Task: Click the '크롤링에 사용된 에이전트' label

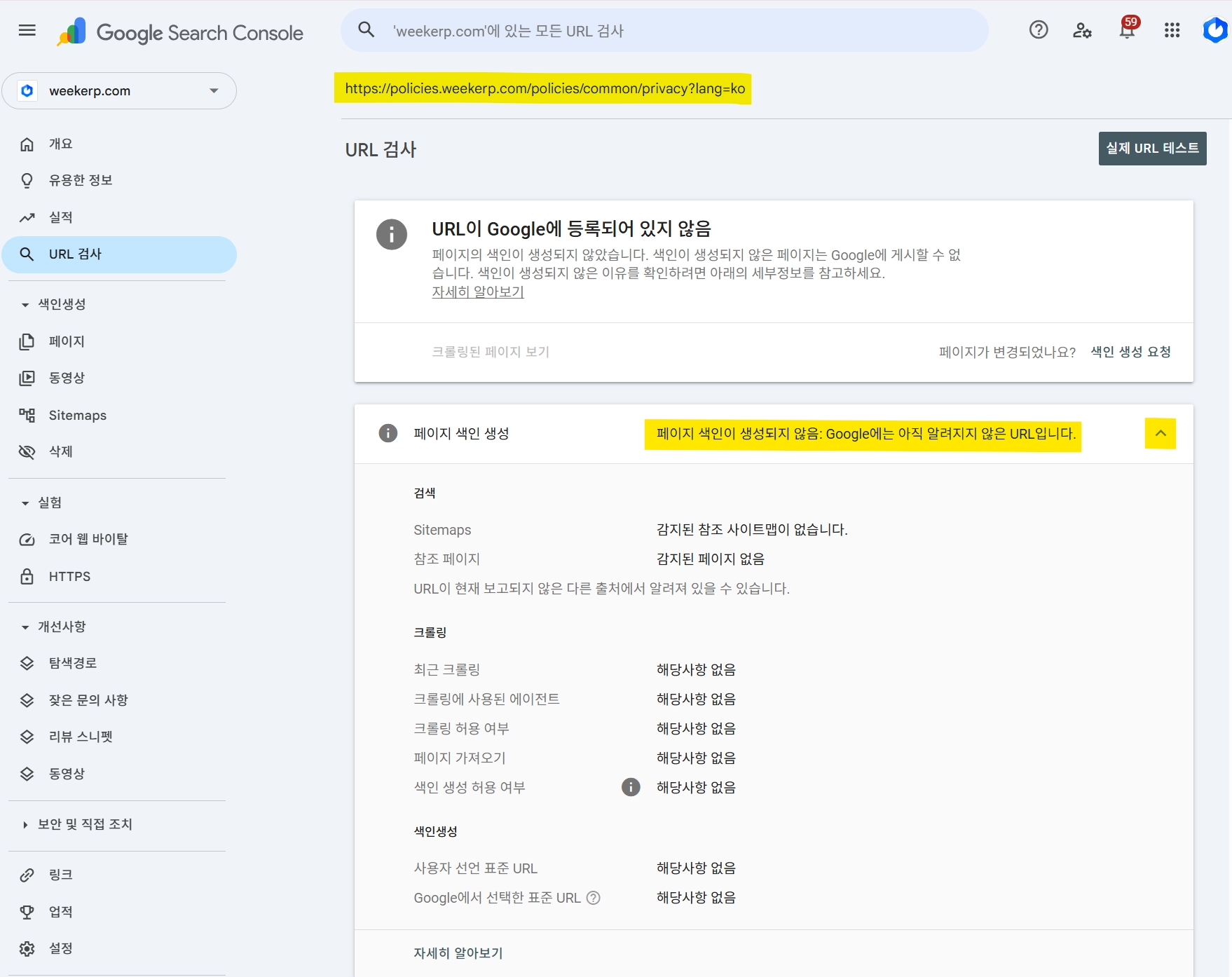Action: point(487,699)
